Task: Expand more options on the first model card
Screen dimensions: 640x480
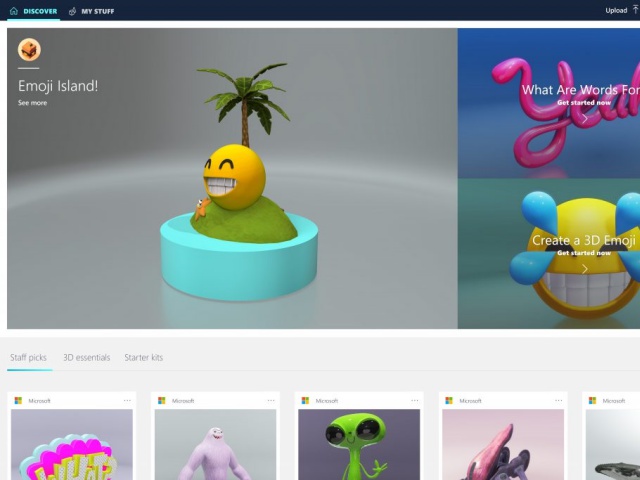Action: (x=127, y=401)
